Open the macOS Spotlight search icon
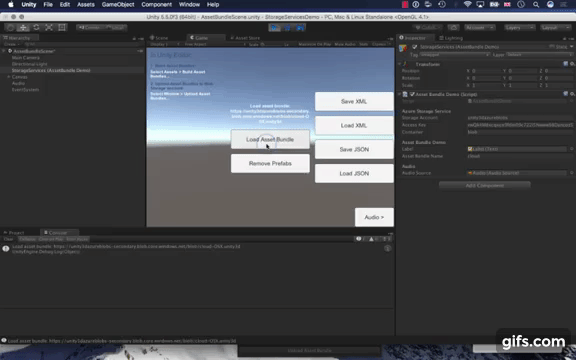Viewport: 576px width, 360px height. click(536, 5)
